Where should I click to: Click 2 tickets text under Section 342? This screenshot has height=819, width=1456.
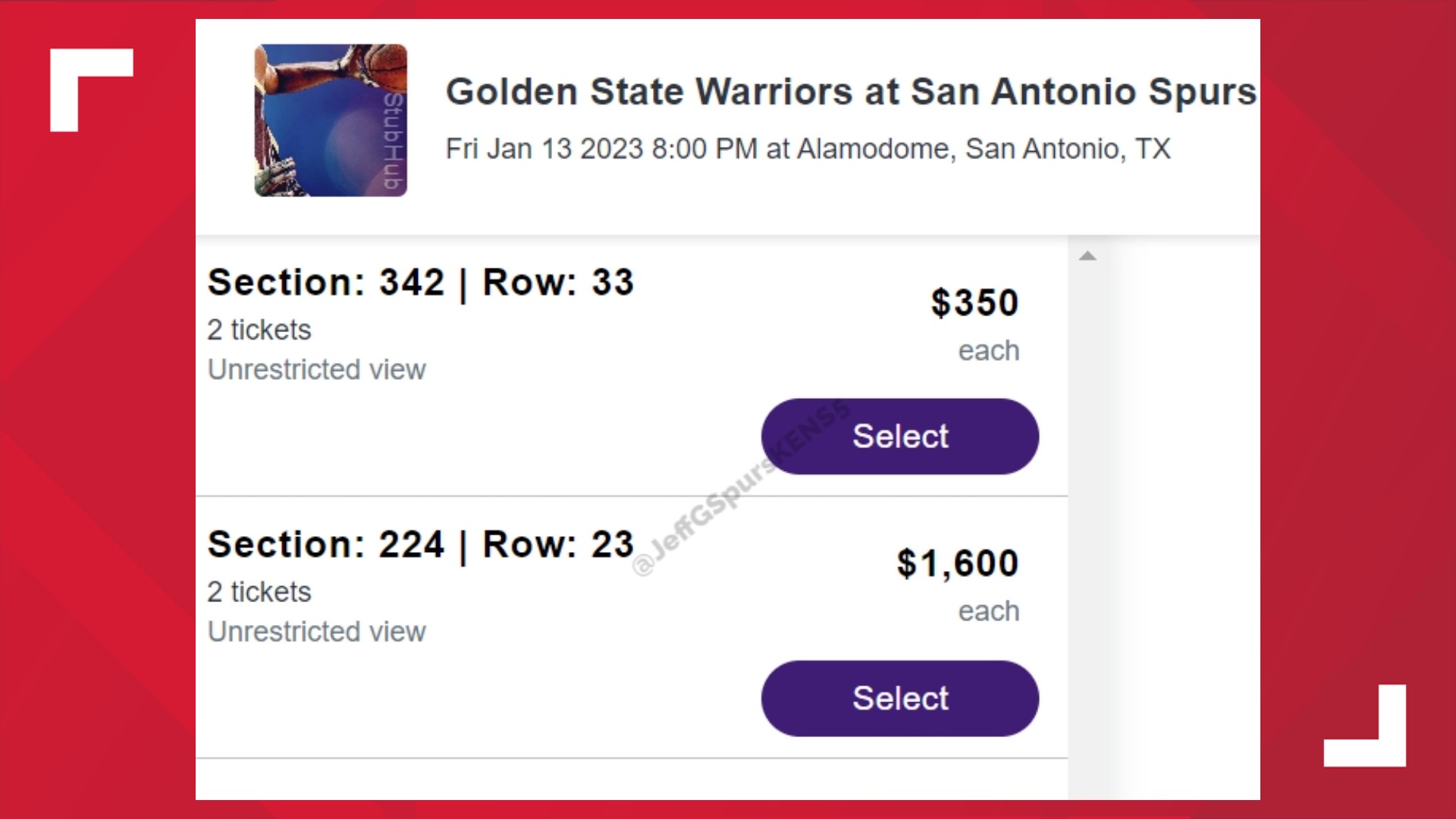[259, 330]
